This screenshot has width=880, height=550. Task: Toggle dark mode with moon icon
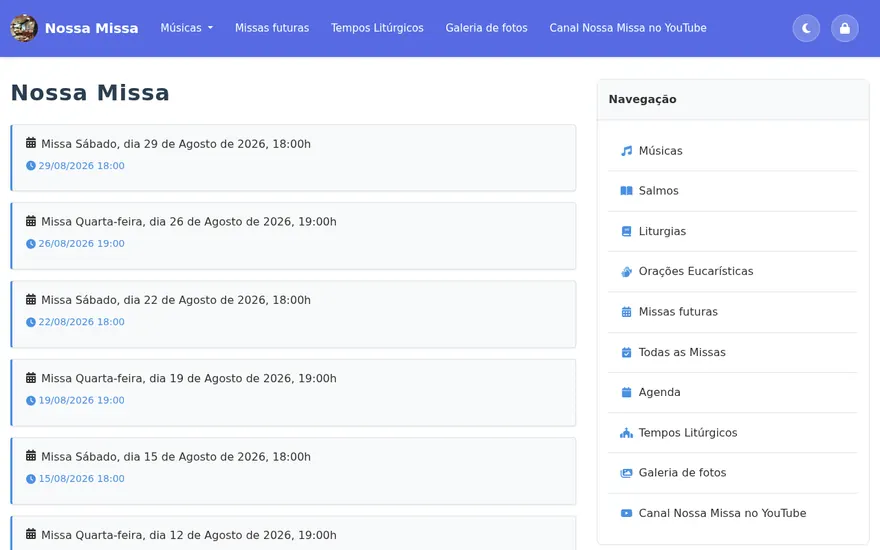click(806, 28)
